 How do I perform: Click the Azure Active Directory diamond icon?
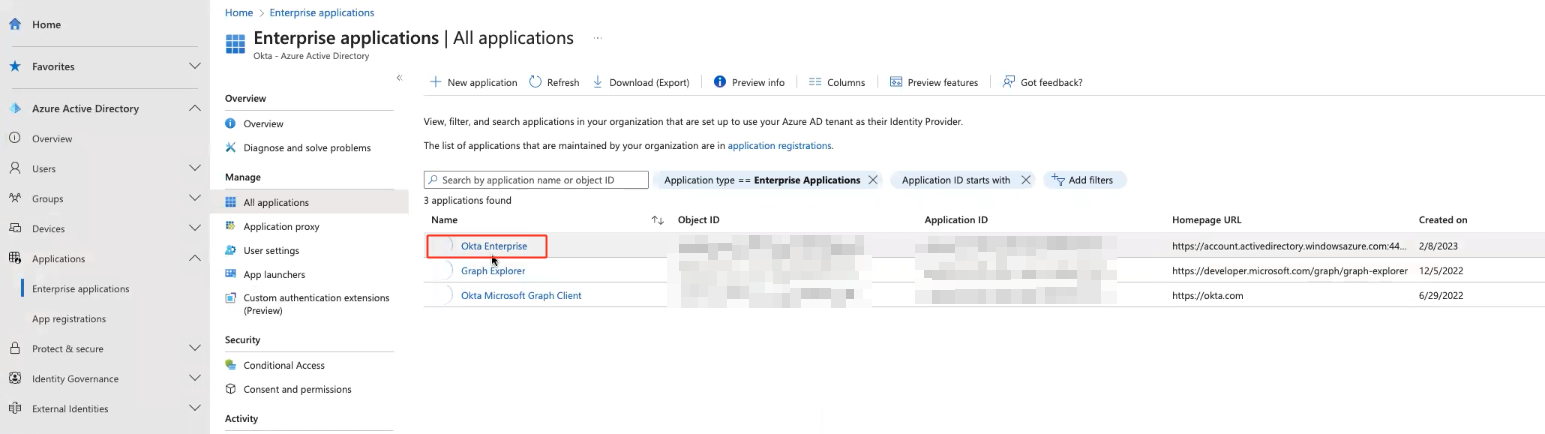15,108
